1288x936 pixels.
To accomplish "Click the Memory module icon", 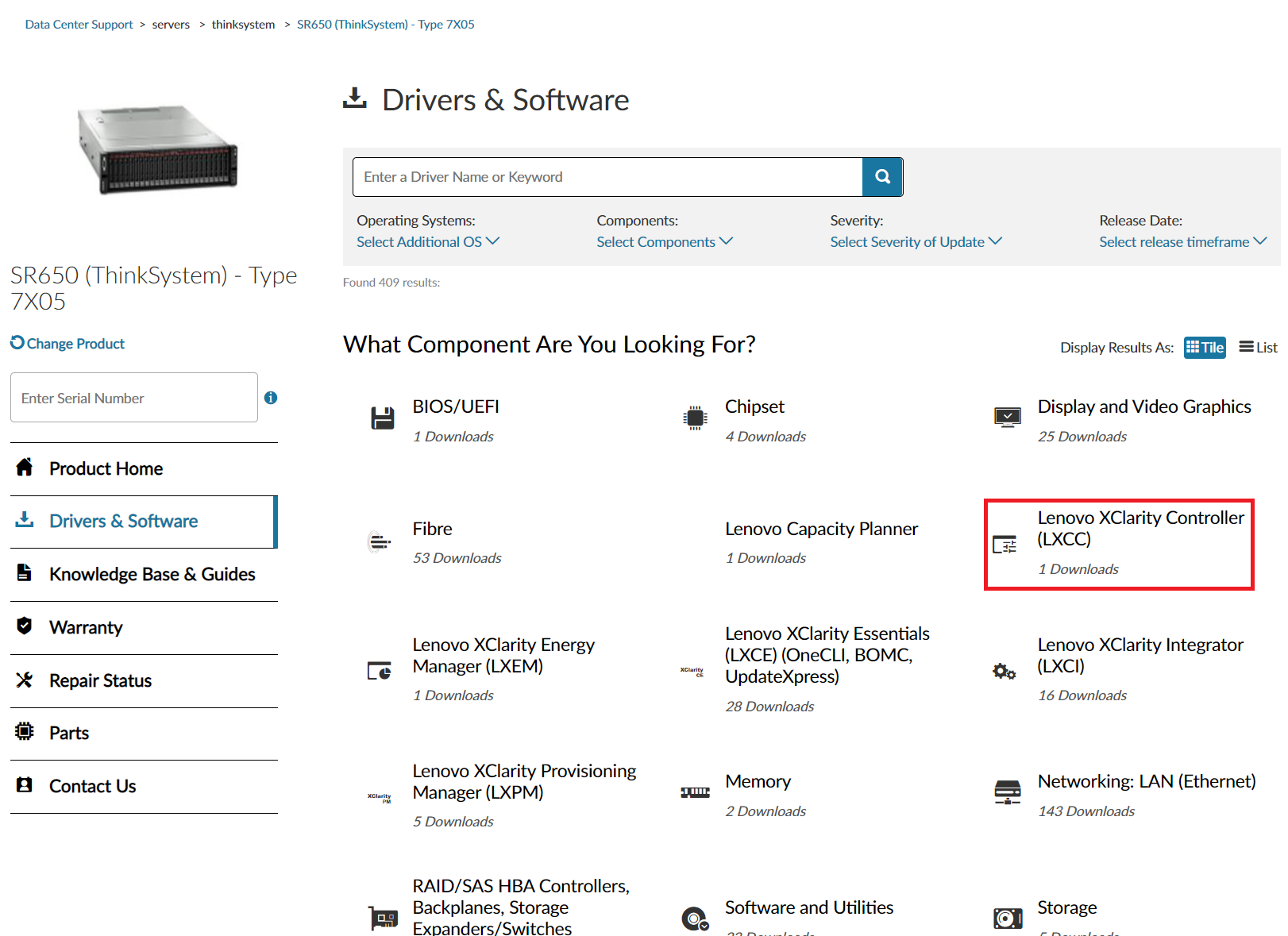I will coord(695,792).
